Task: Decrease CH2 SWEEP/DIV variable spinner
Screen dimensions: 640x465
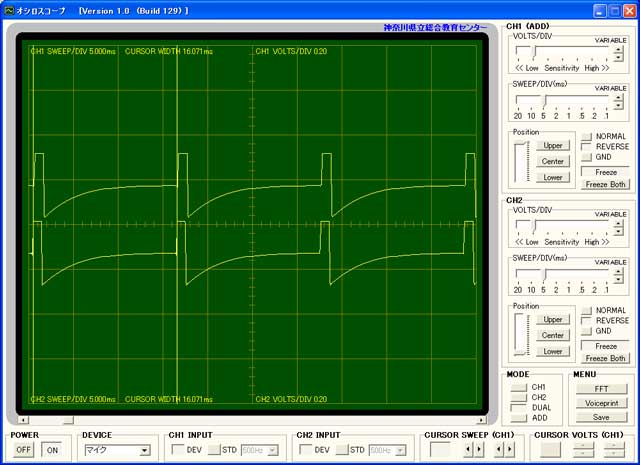Action: (618, 280)
